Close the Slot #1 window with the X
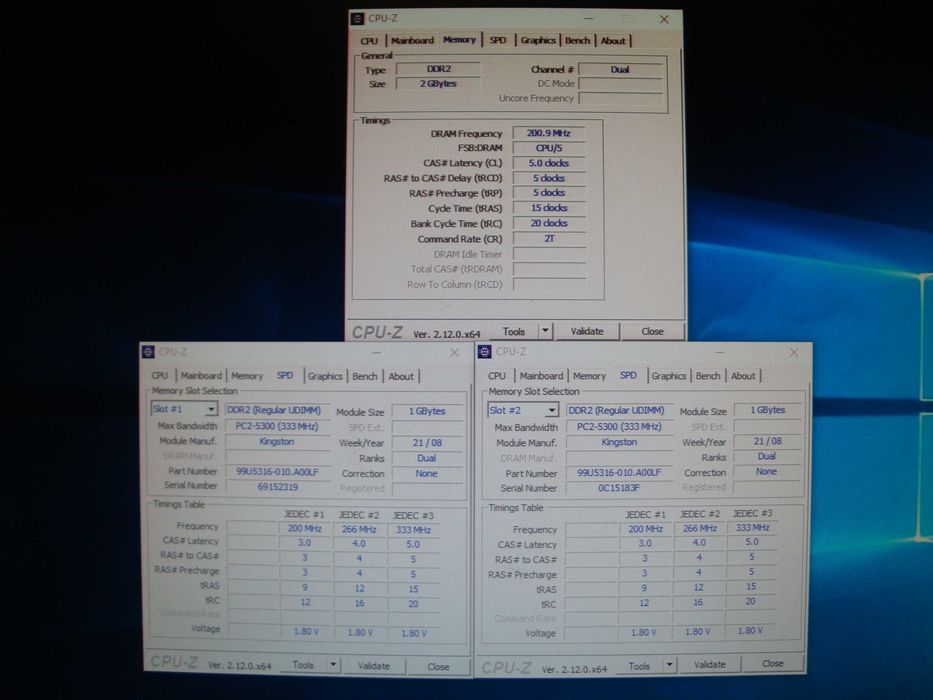Image resolution: width=933 pixels, height=700 pixels. coord(454,353)
